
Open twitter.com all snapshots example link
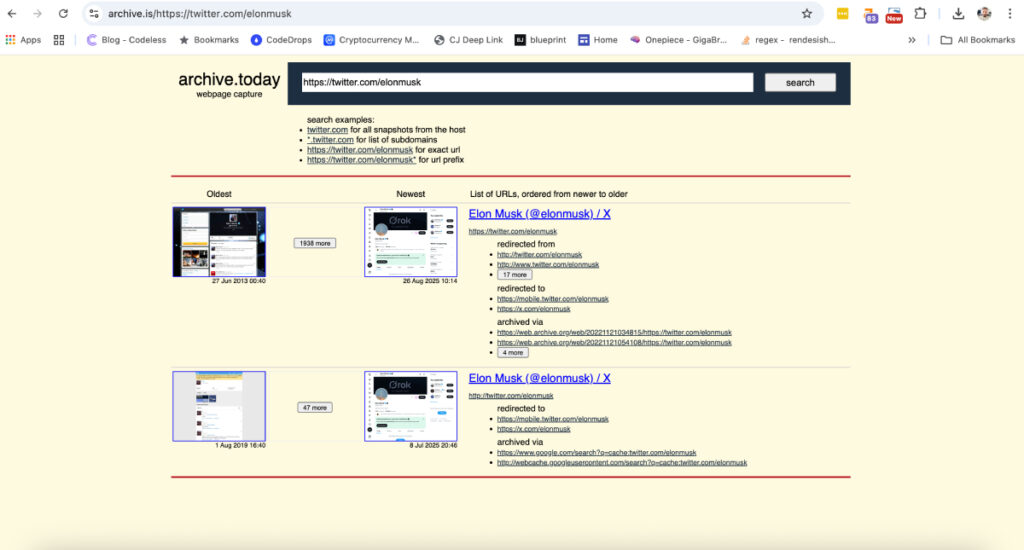(x=327, y=130)
